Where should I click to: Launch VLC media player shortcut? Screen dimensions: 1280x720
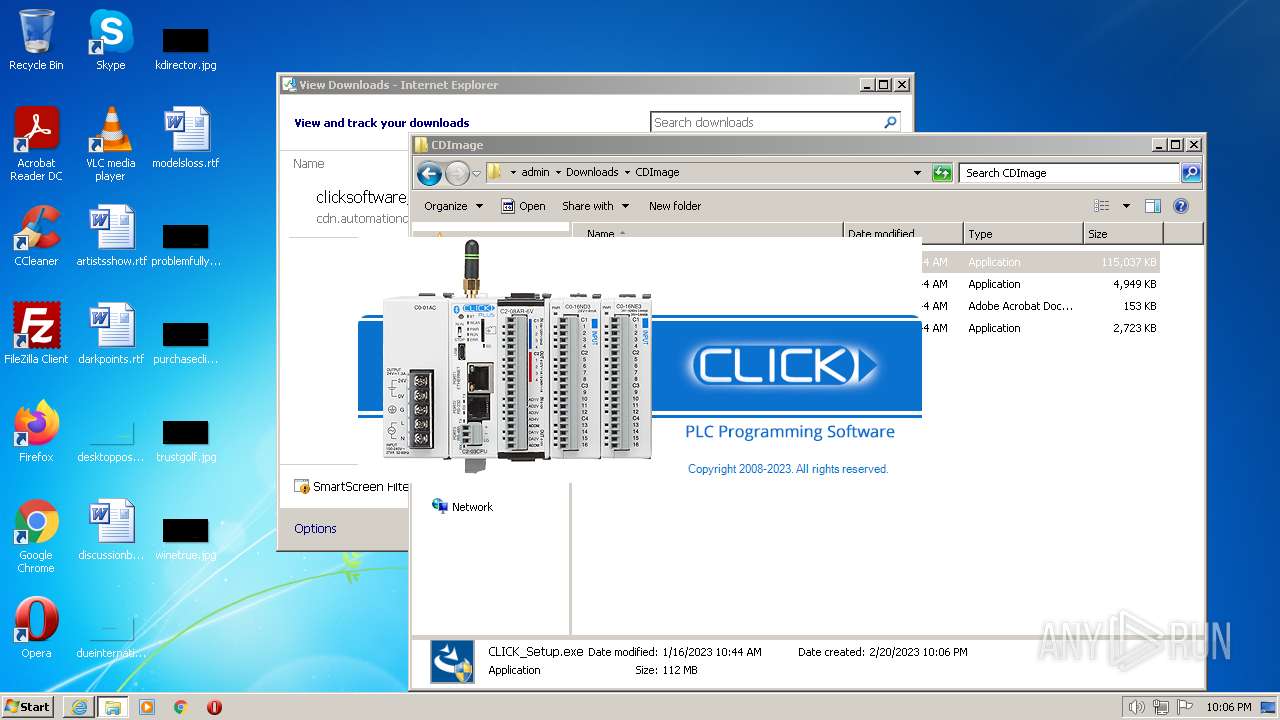coord(110,144)
